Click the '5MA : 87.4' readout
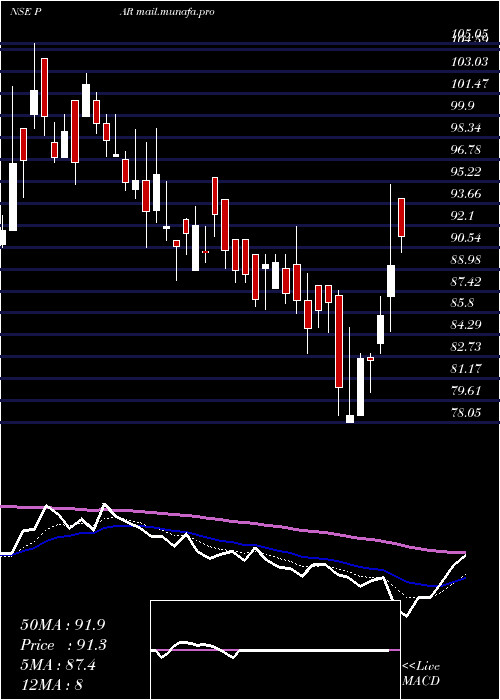 pyautogui.click(x=58, y=665)
